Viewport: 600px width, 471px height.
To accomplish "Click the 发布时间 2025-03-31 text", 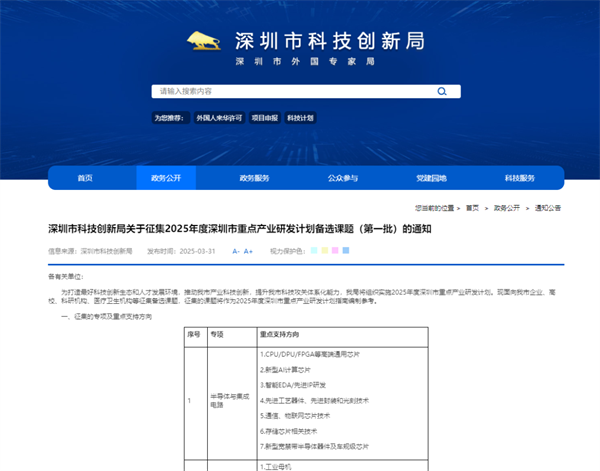I will coord(181,251).
